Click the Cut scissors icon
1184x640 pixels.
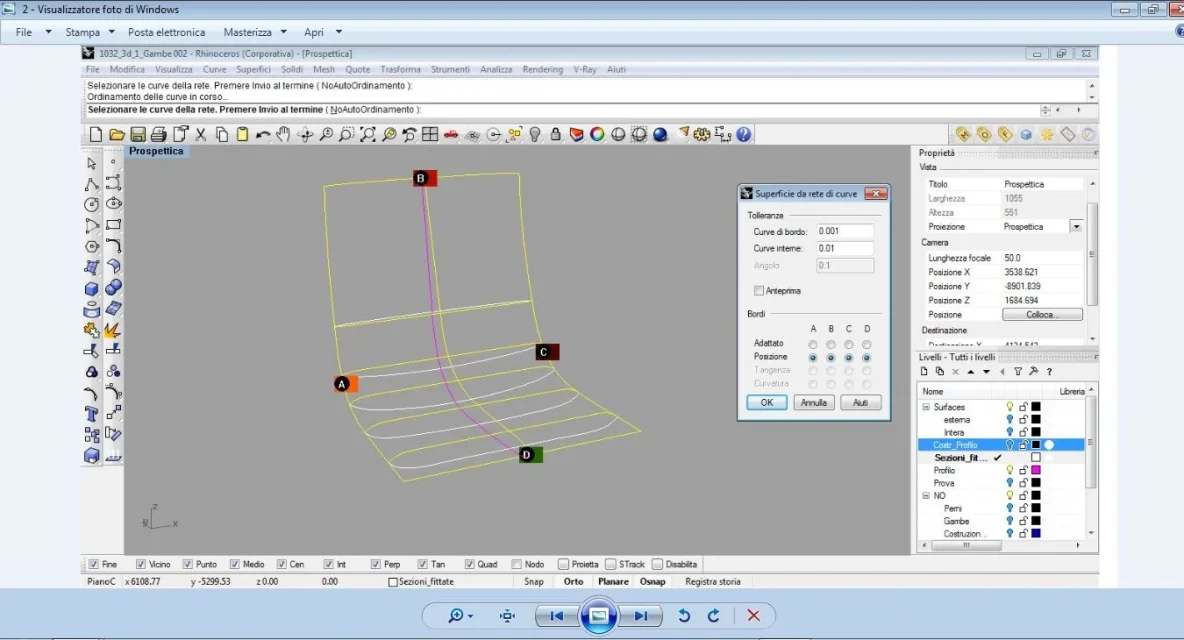click(201, 134)
